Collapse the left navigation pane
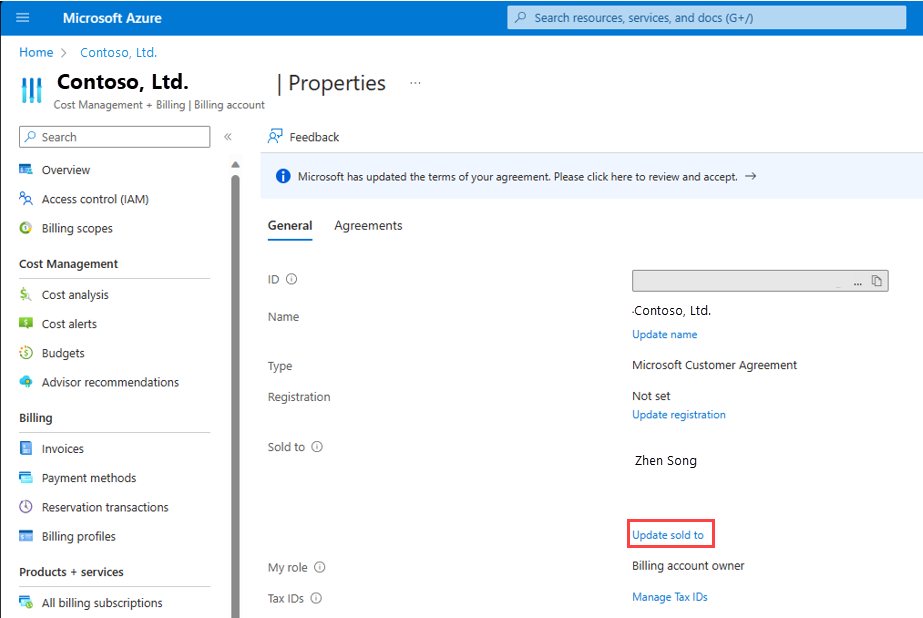The height and width of the screenshot is (618, 923). pos(228,137)
